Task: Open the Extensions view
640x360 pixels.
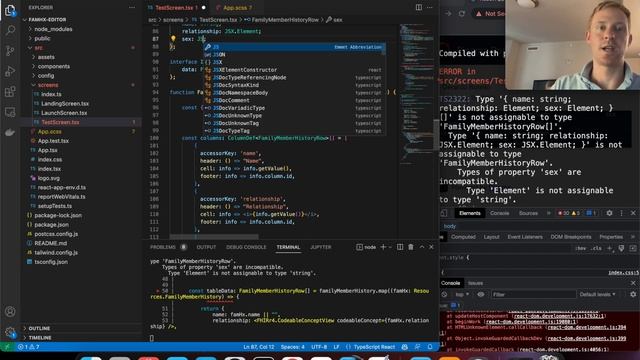Action: coord(10,91)
